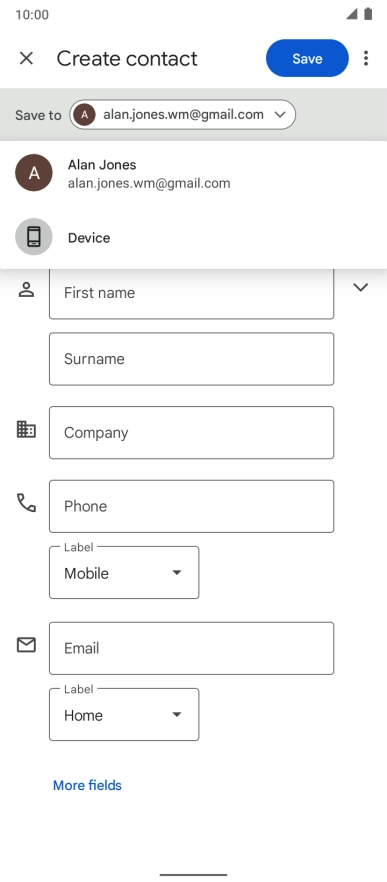Save the new contact
This screenshot has width=387, height=882.
[x=307, y=58]
